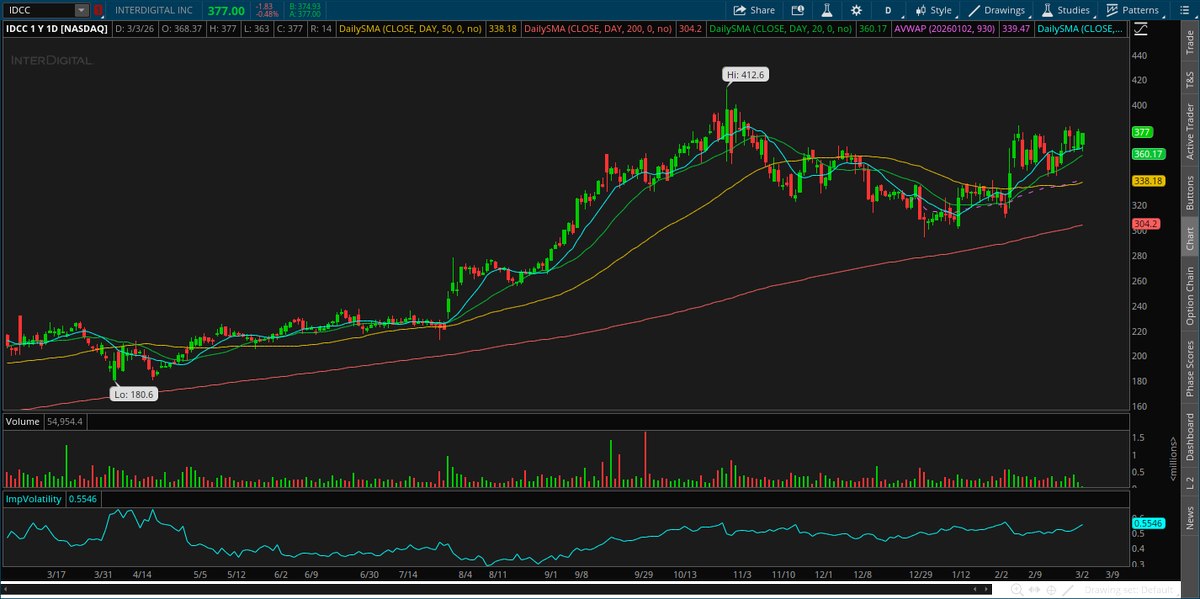
Task: Toggle the price axis scale icon at top right
Action: [x=1142, y=30]
